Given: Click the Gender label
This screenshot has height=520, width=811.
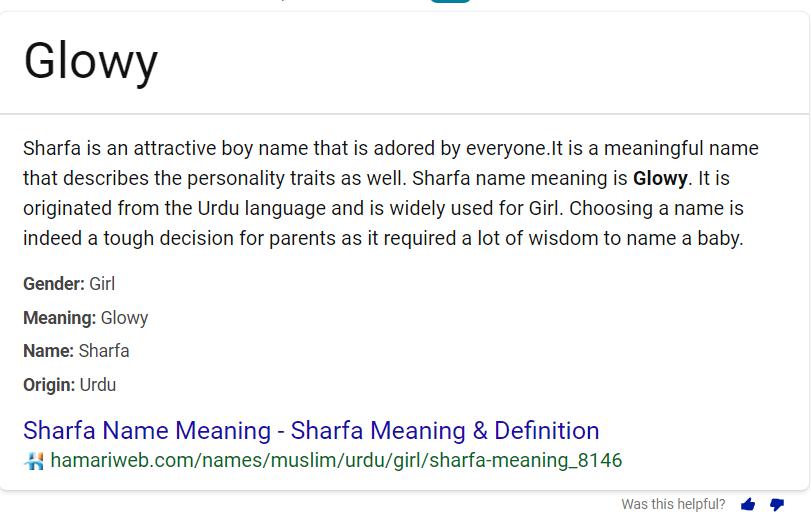Looking at the screenshot, I should pos(54,284).
